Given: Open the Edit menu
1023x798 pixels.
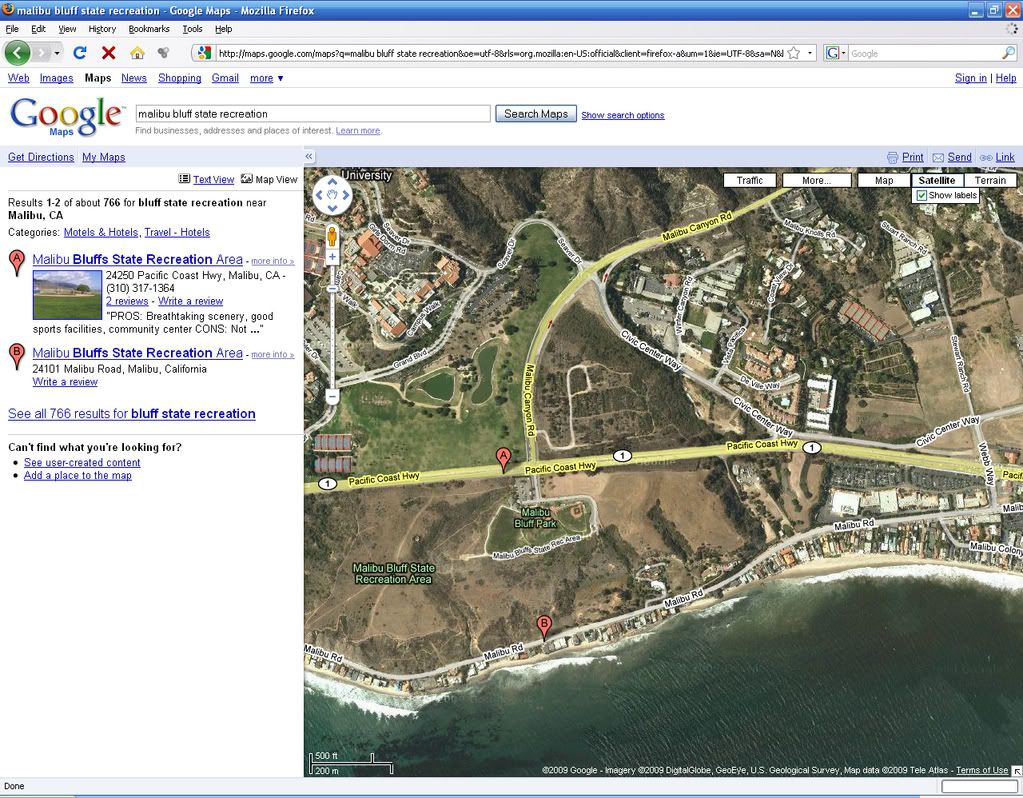Looking at the screenshot, I should click(x=38, y=29).
